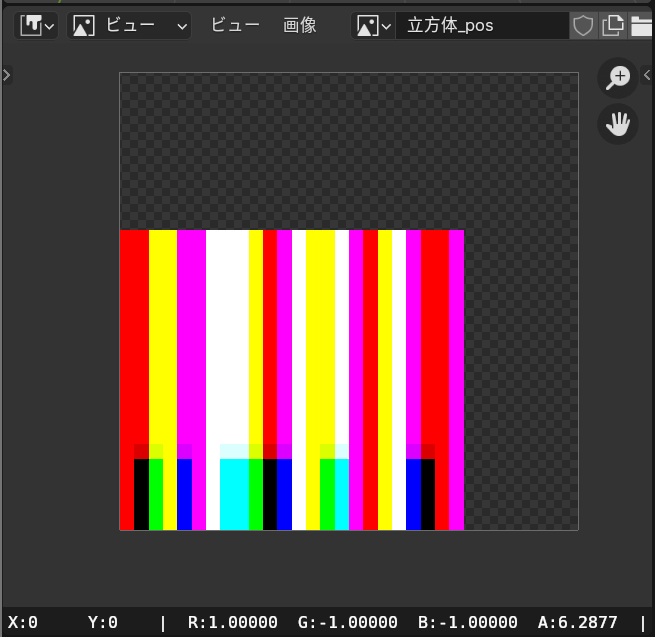This screenshot has width=655, height=637.
Task: Open the editor type dropdown
Action: pyautogui.click(x=36, y=26)
